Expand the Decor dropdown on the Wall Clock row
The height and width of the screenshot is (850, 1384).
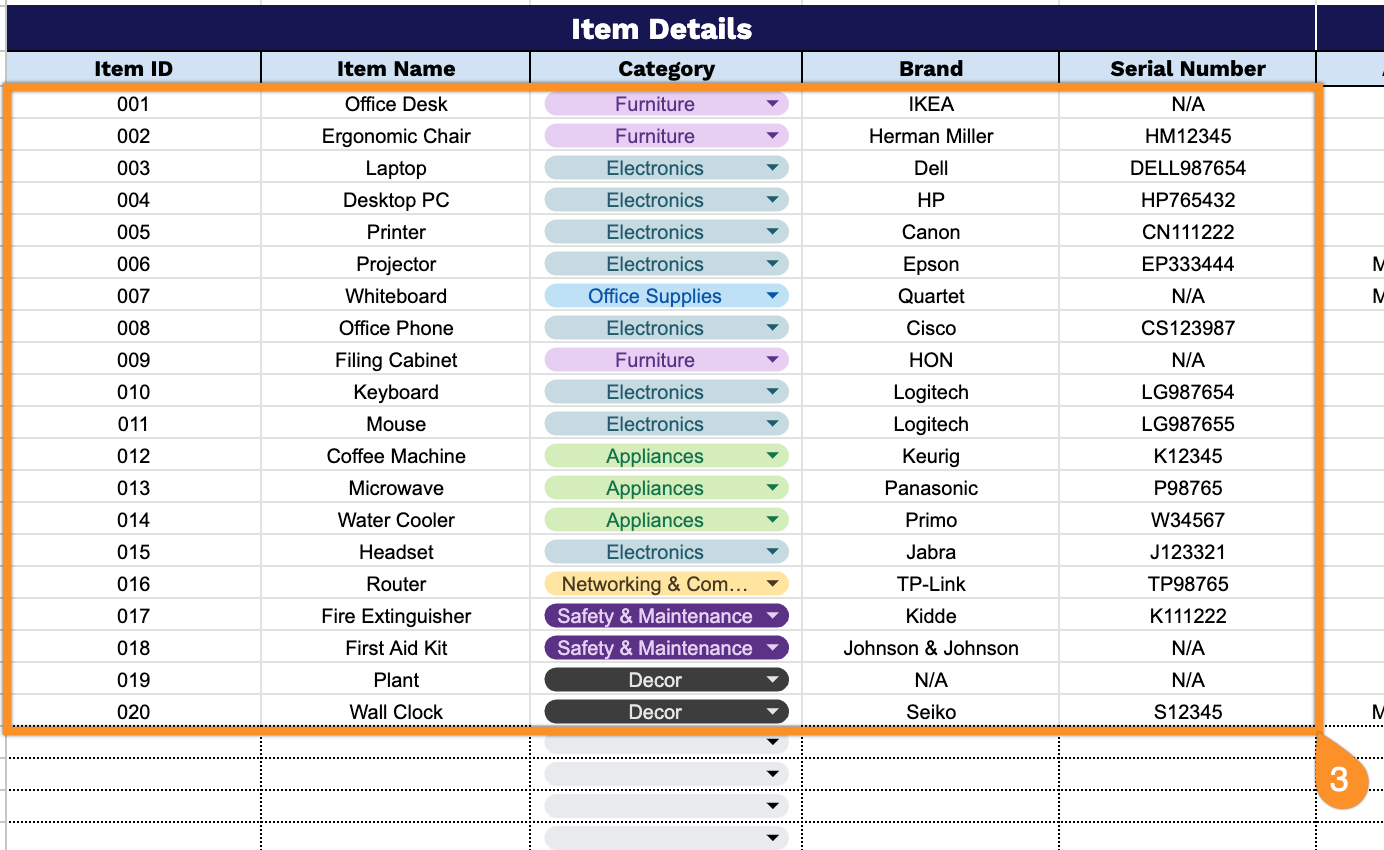(x=774, y=712)
